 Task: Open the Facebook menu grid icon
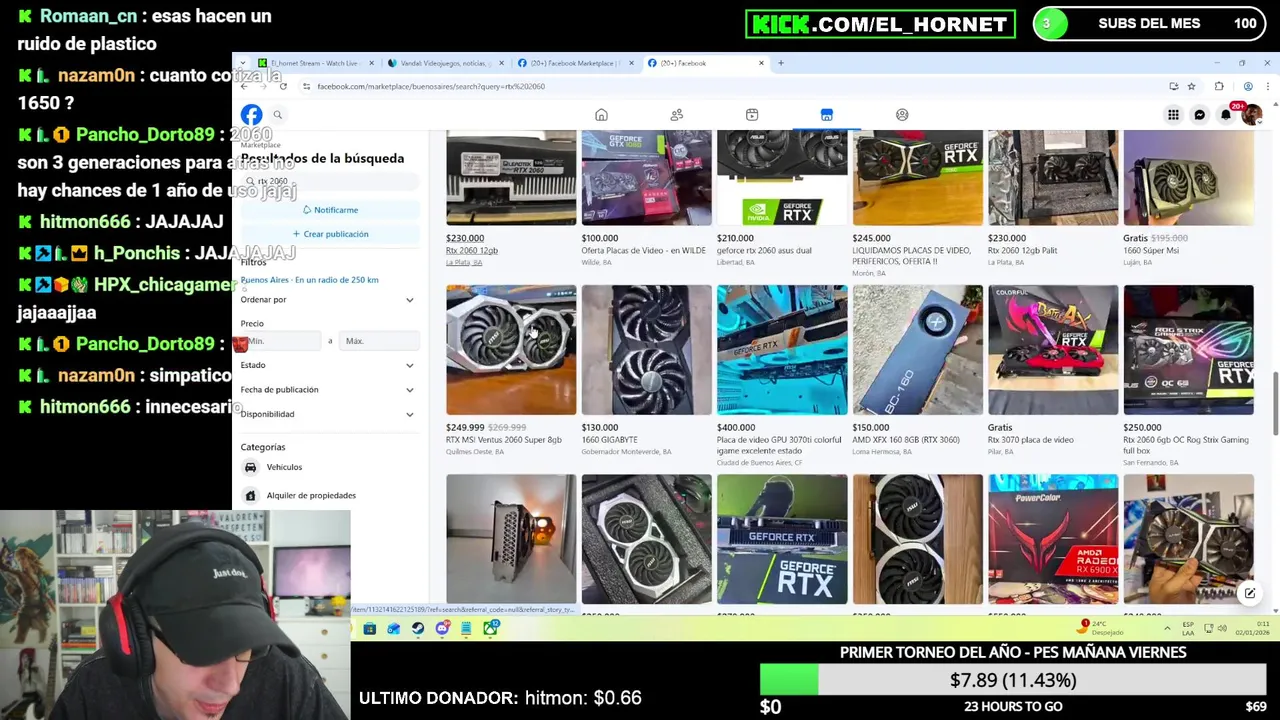(x=1173, y=115)
